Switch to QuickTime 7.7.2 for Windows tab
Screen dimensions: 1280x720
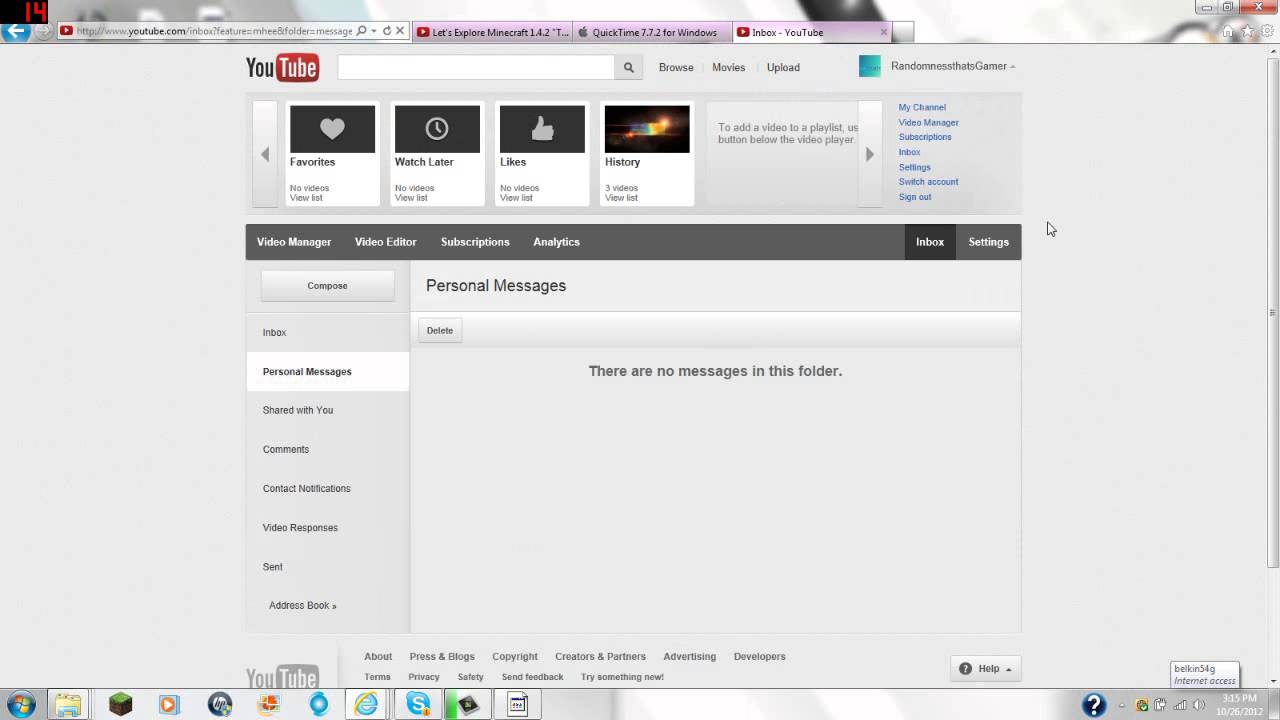pos(653,32)
